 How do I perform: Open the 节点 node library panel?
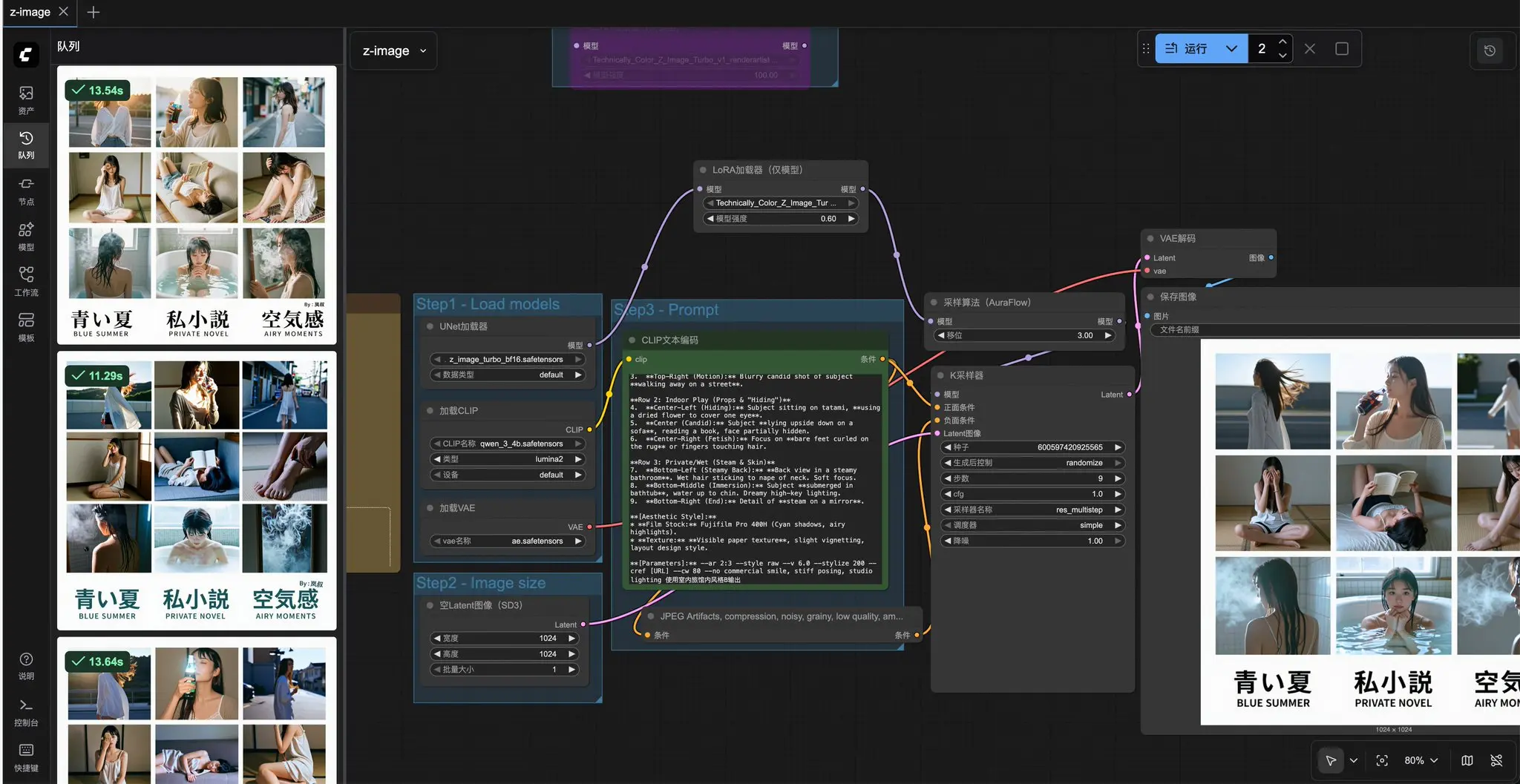(26, 191)
